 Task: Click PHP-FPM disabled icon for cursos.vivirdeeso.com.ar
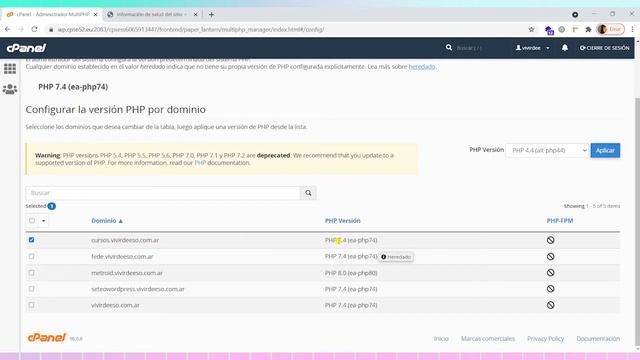[x=550, y=240]
